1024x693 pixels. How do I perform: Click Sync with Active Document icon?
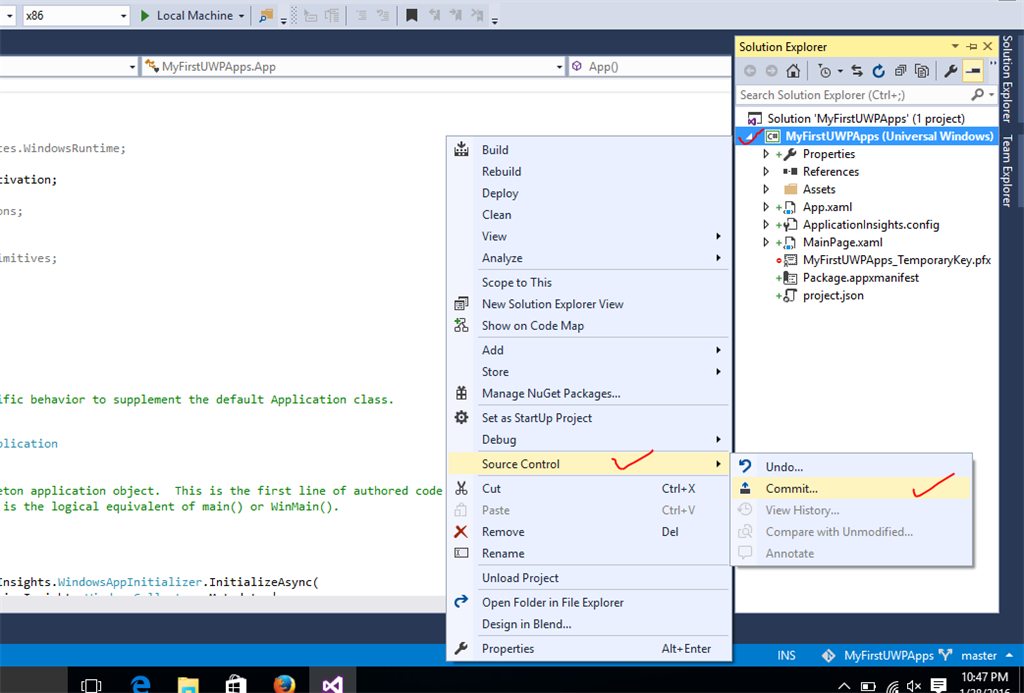(x=857, y=71)
